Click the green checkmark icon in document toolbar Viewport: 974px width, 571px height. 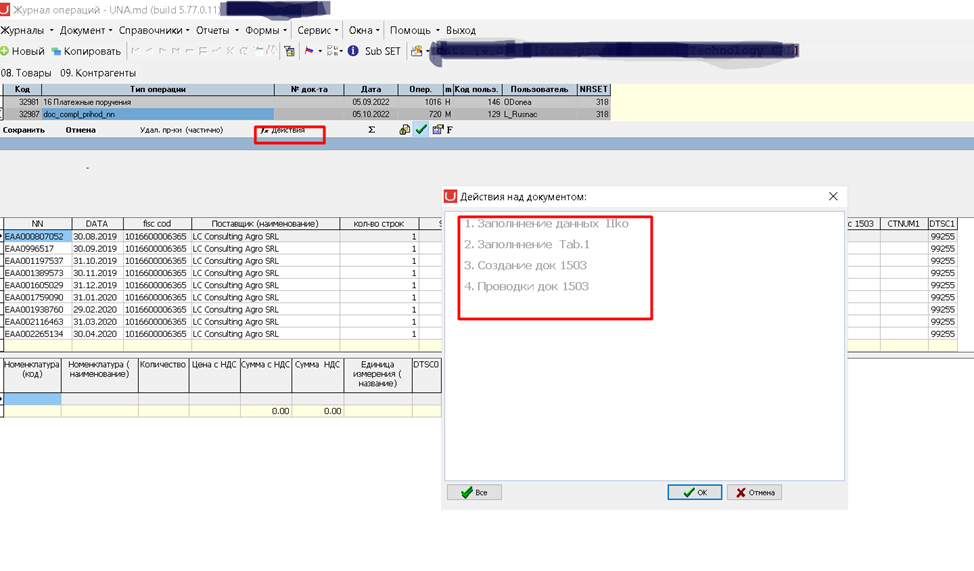click(421, 129)
